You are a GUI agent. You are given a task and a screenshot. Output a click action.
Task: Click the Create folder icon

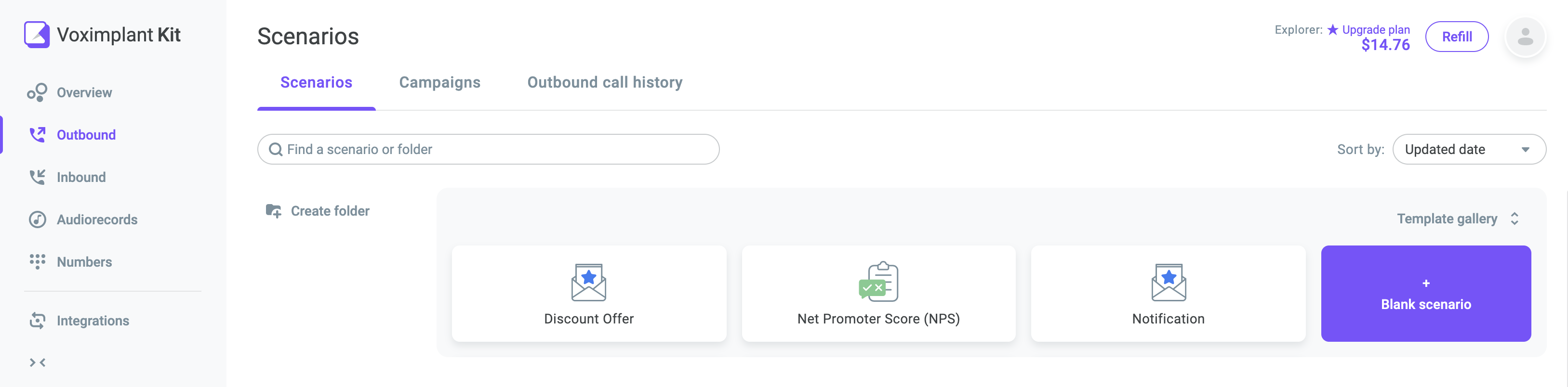(273, 211)
